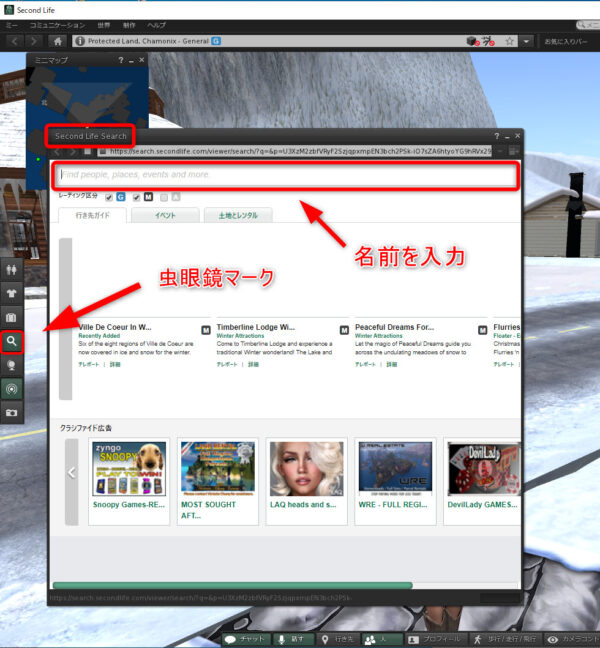600x648 pixels.
Task: Click the minimap view area
Action: (87, 97)
